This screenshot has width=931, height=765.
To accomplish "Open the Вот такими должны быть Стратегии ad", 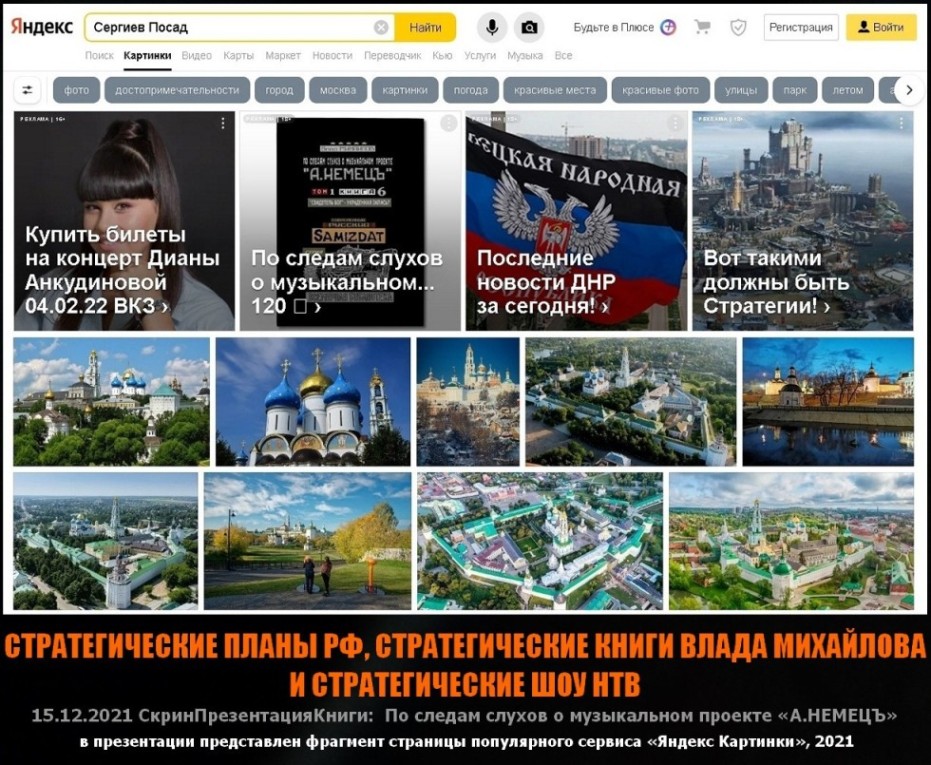I will click(803, 220).
